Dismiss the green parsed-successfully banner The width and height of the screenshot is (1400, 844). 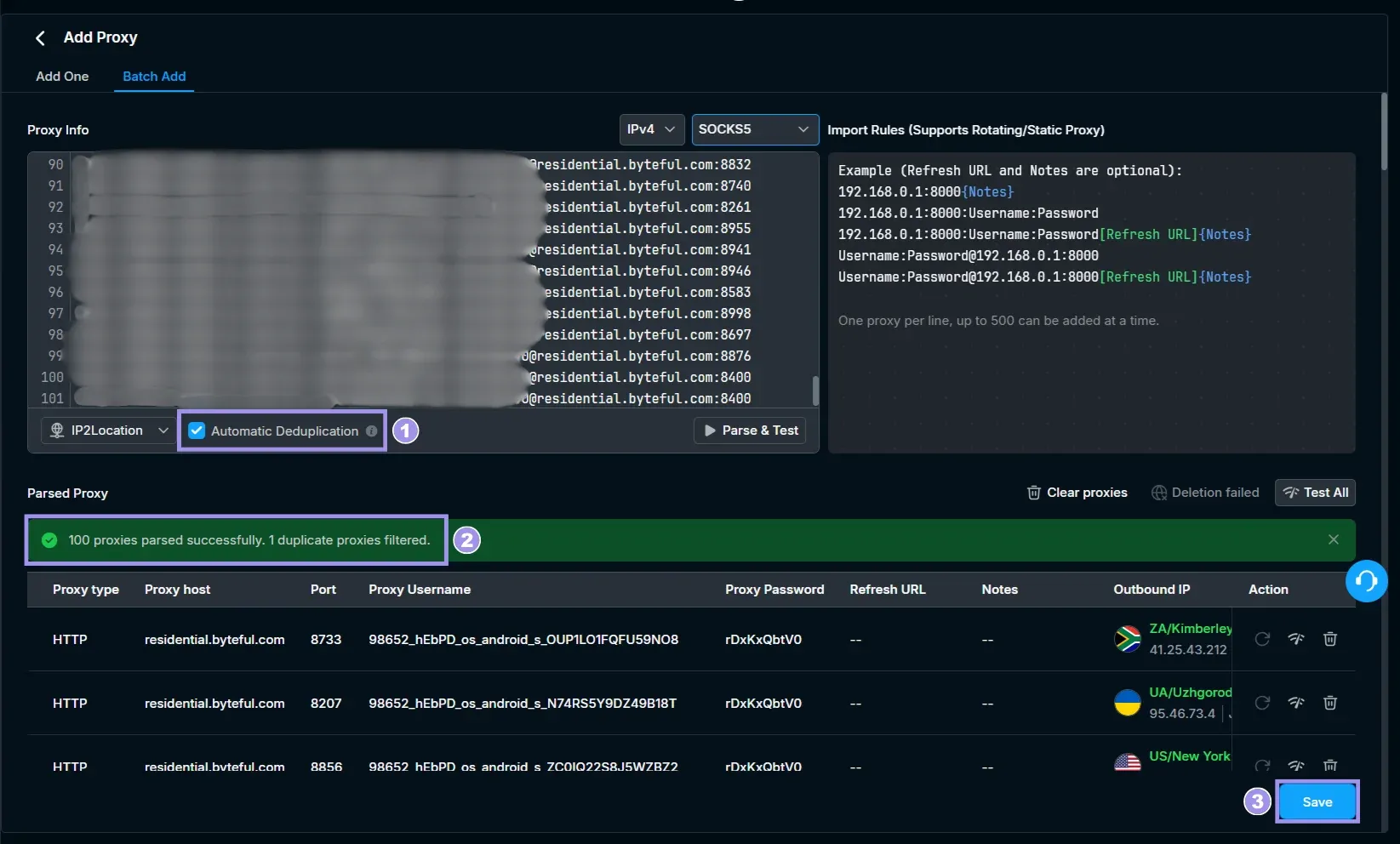pos(1334,539)
